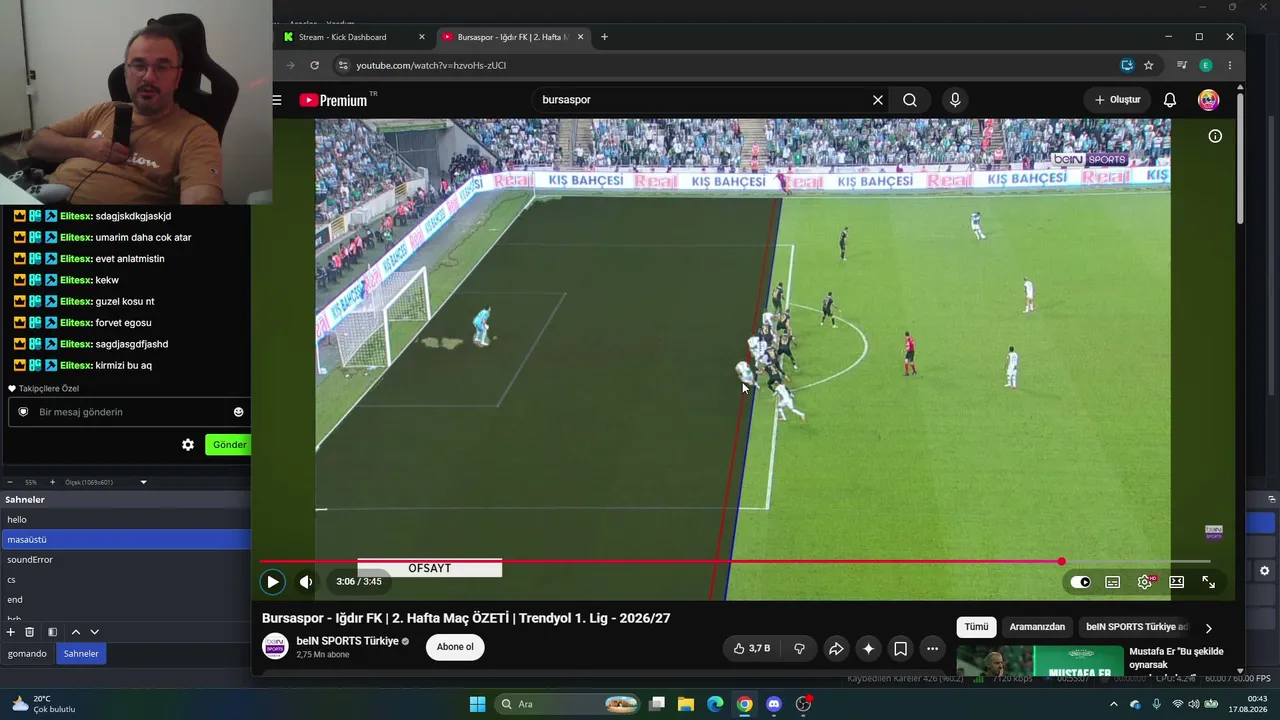
Task: Zoom out the OBS preview
Action: (x=10, y=482)
